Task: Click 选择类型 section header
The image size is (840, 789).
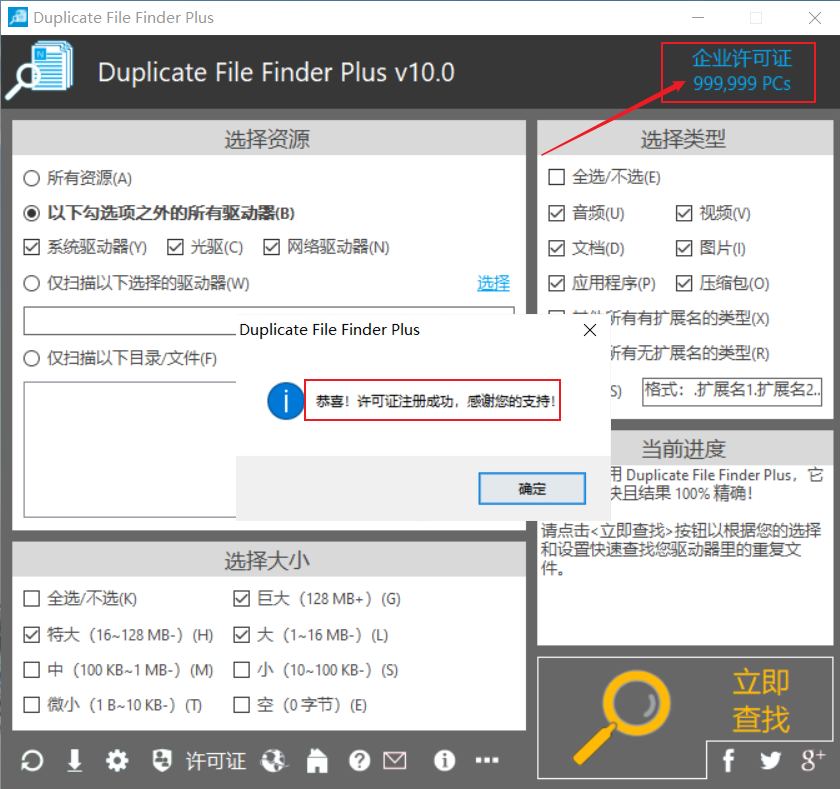Action: (684, 139)
